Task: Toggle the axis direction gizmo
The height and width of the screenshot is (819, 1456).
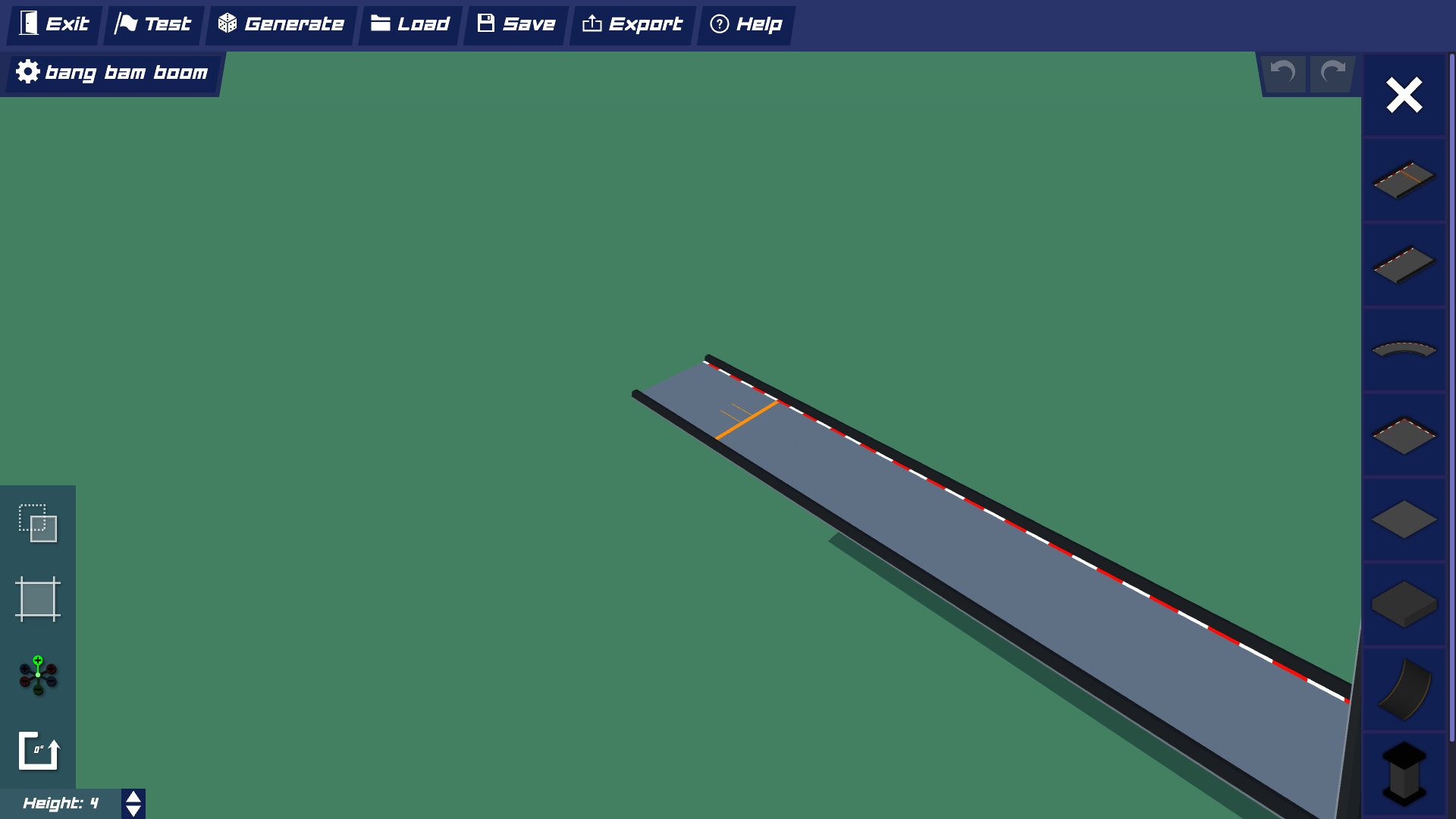Action: tap(38, 675)
